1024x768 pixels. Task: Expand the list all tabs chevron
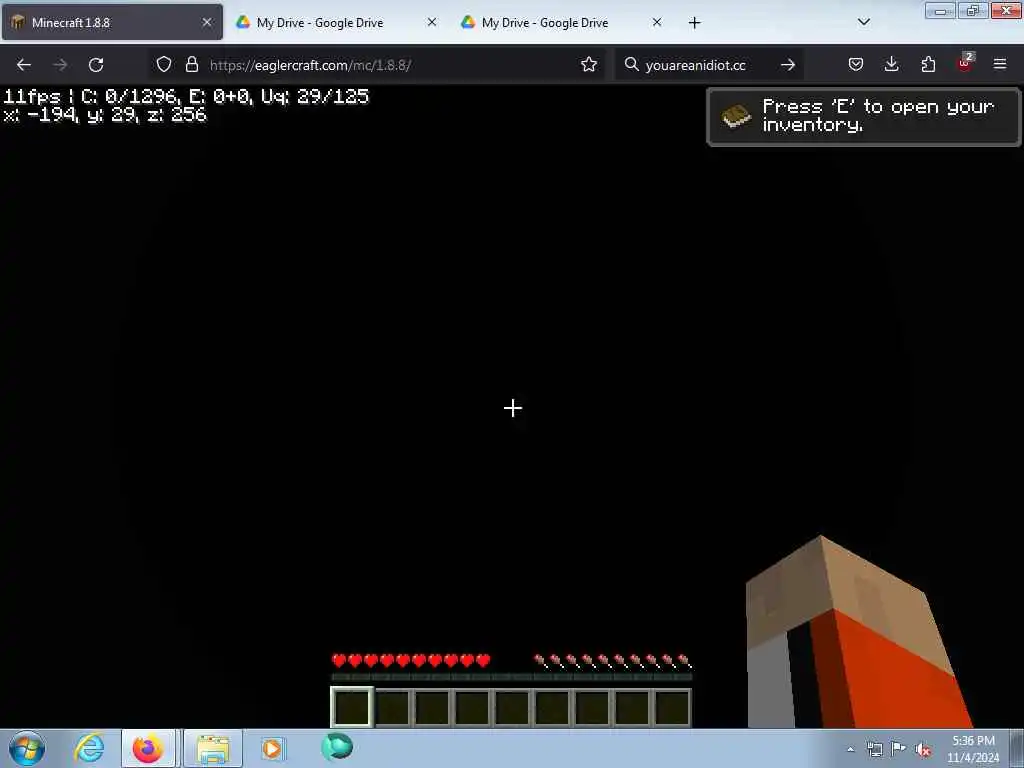point(864,22)
